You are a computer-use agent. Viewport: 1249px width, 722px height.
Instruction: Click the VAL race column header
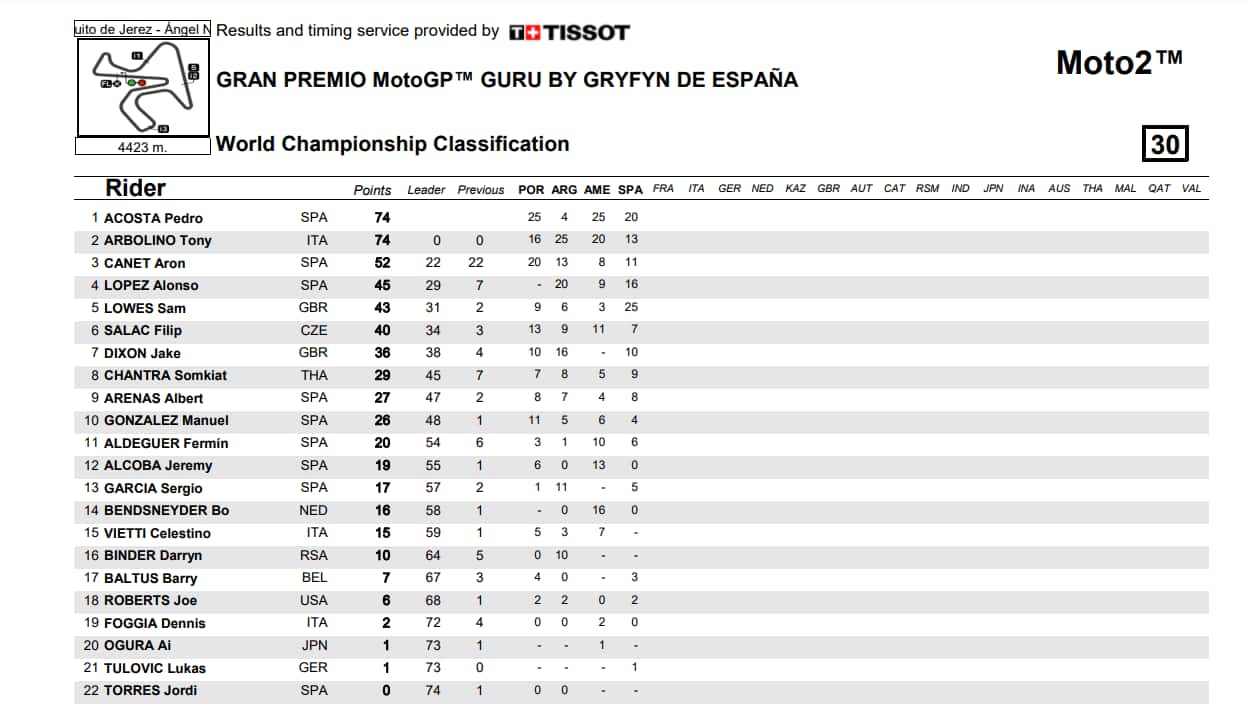click(x=1191, y=189)
